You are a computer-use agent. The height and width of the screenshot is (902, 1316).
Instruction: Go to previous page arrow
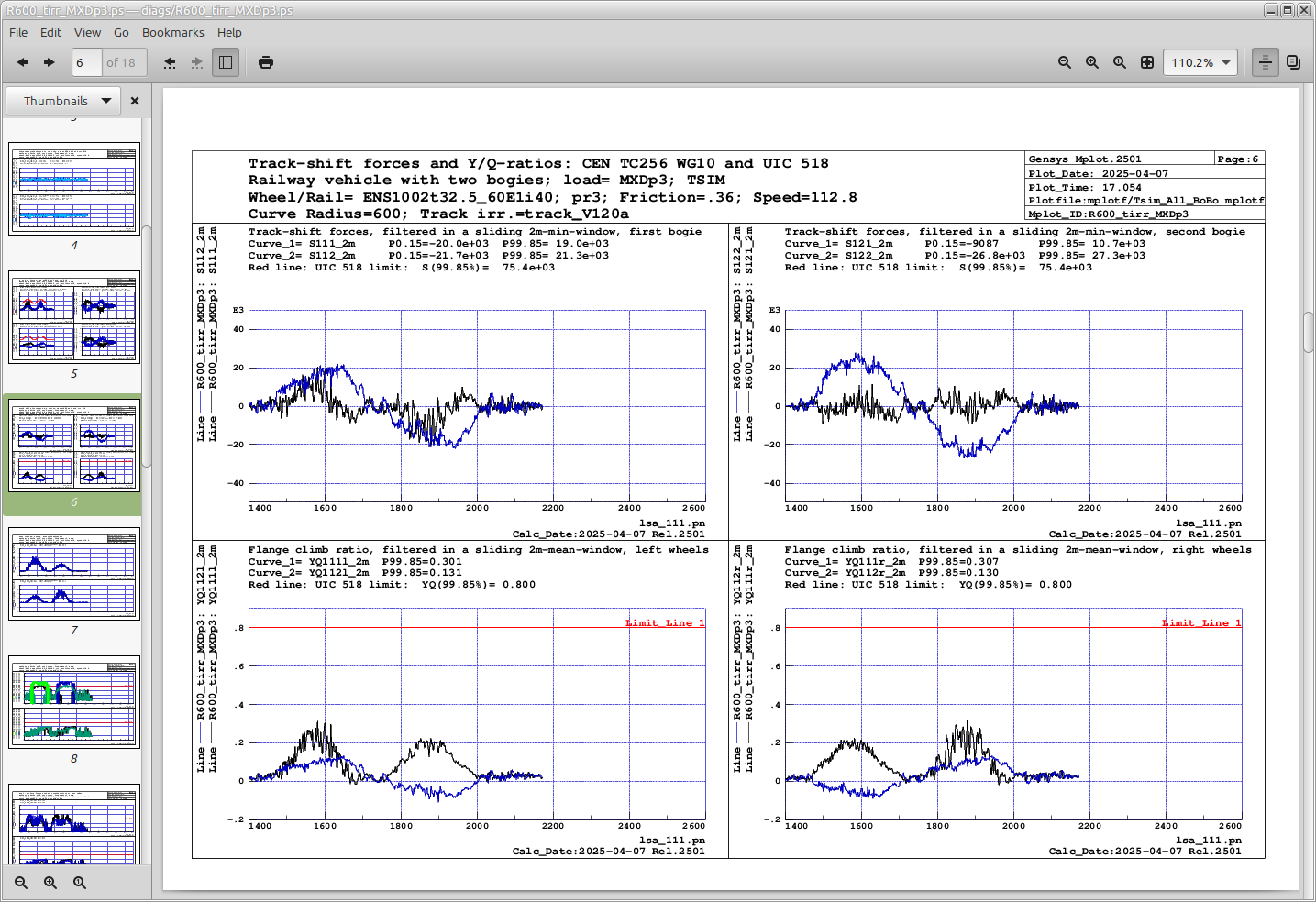[x=22, y=62]
